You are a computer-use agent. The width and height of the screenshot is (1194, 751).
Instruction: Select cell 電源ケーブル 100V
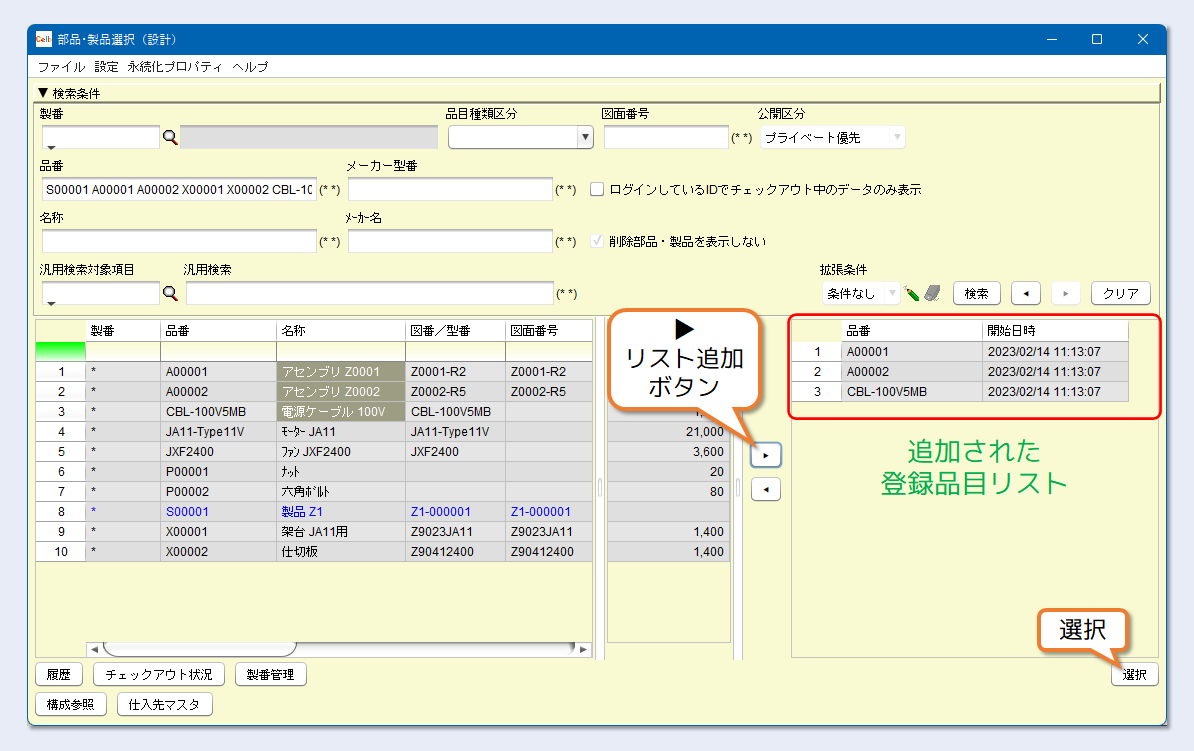tap(340, 411)
